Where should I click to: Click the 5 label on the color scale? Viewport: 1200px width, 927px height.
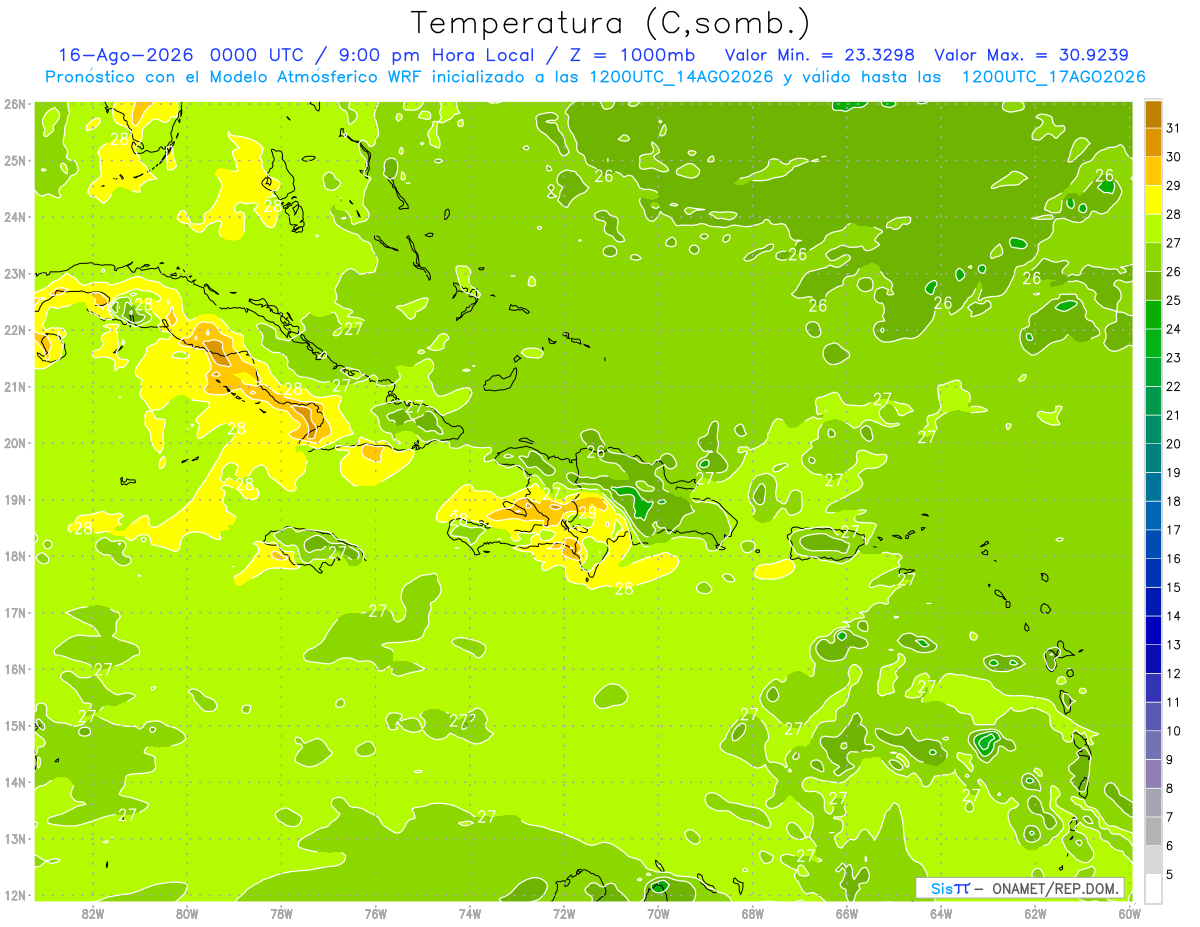pyautogui.click(x=1172, y=874)
